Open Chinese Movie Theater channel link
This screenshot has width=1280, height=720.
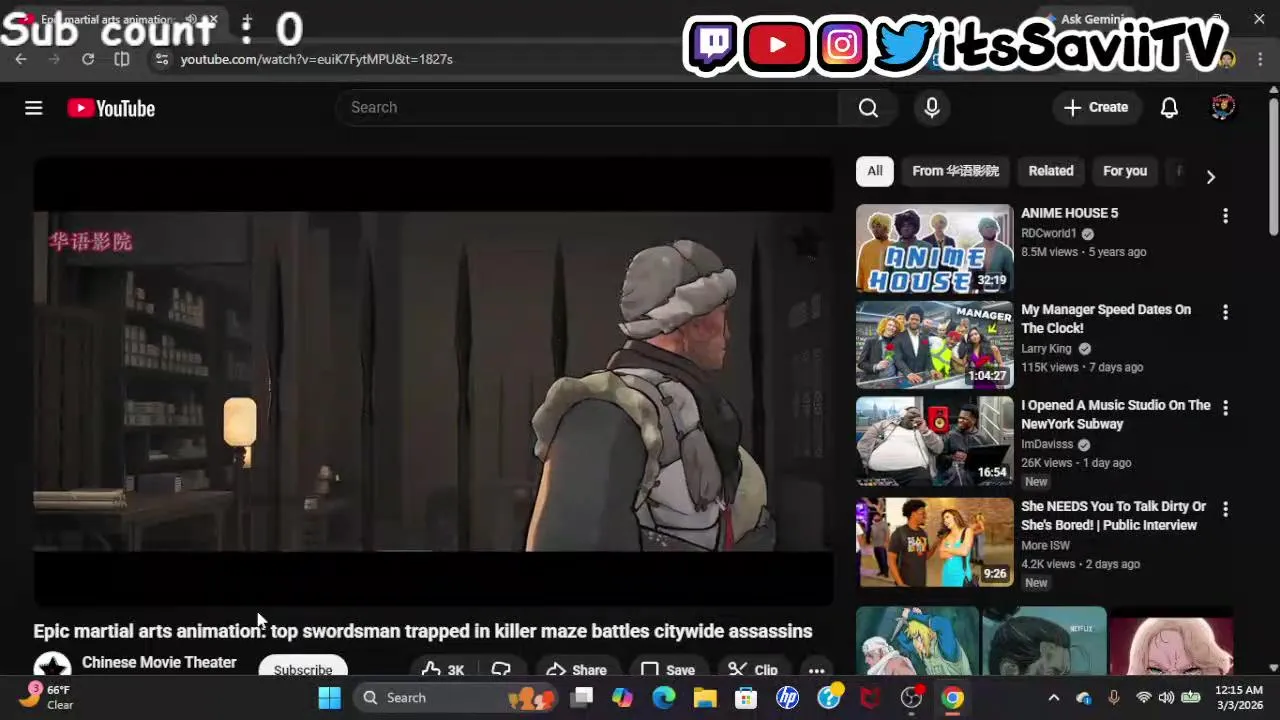(x=159, y=662)
